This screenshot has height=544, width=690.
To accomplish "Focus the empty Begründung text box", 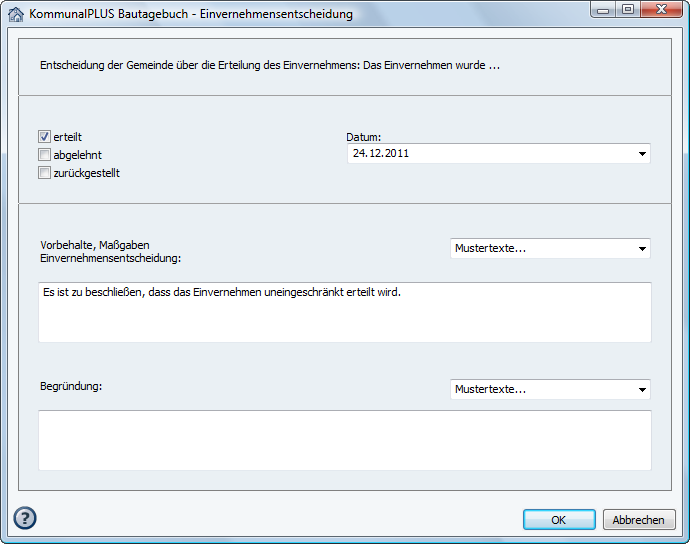I will (344, 440).
